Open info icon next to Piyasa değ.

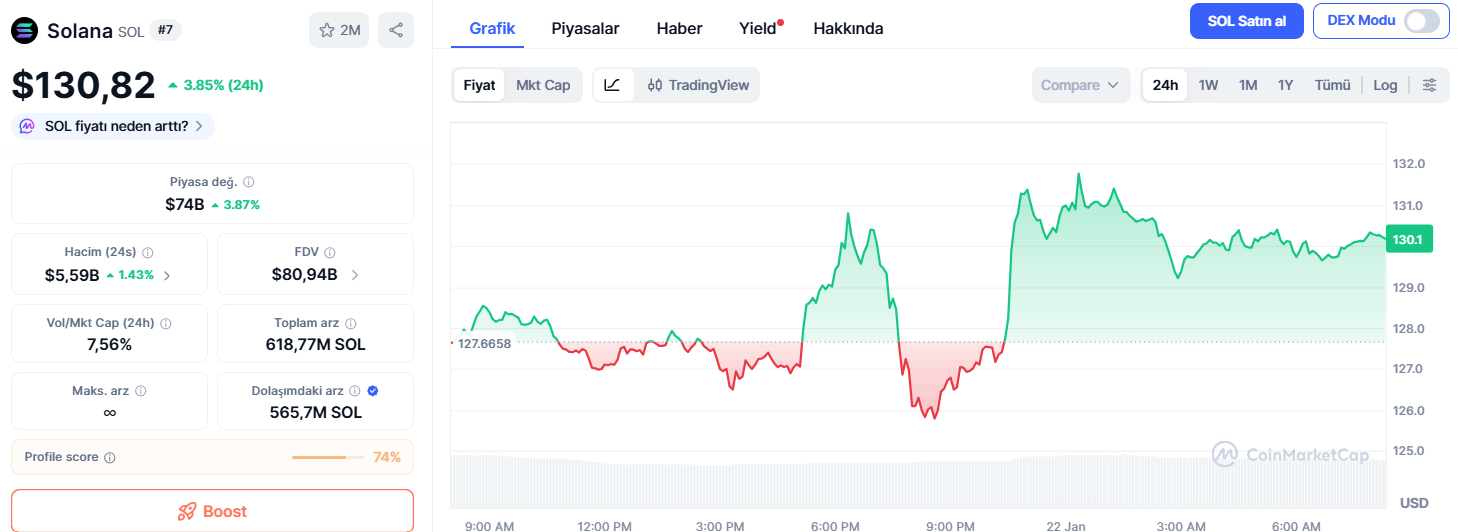click(x=249, y=182)
